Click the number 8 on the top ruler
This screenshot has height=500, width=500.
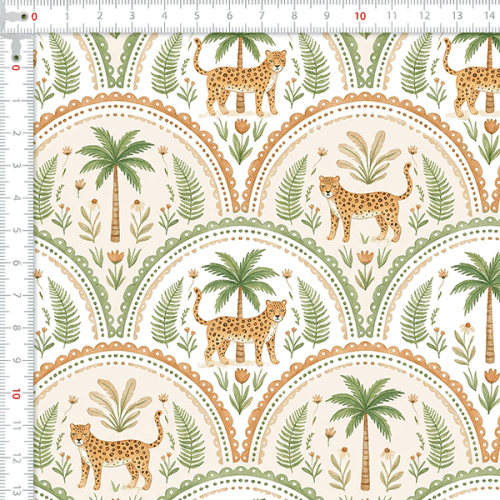294,16
